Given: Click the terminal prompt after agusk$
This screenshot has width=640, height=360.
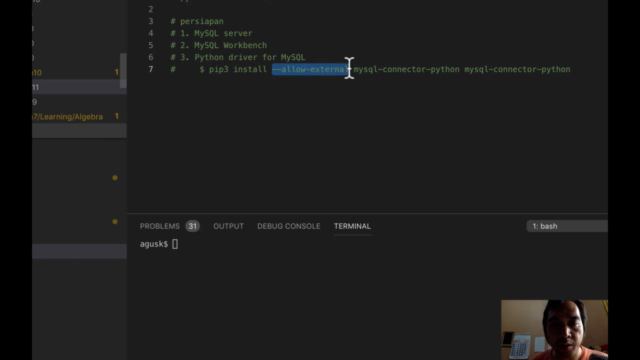Looking at the screenshot, I should (175, 244).
